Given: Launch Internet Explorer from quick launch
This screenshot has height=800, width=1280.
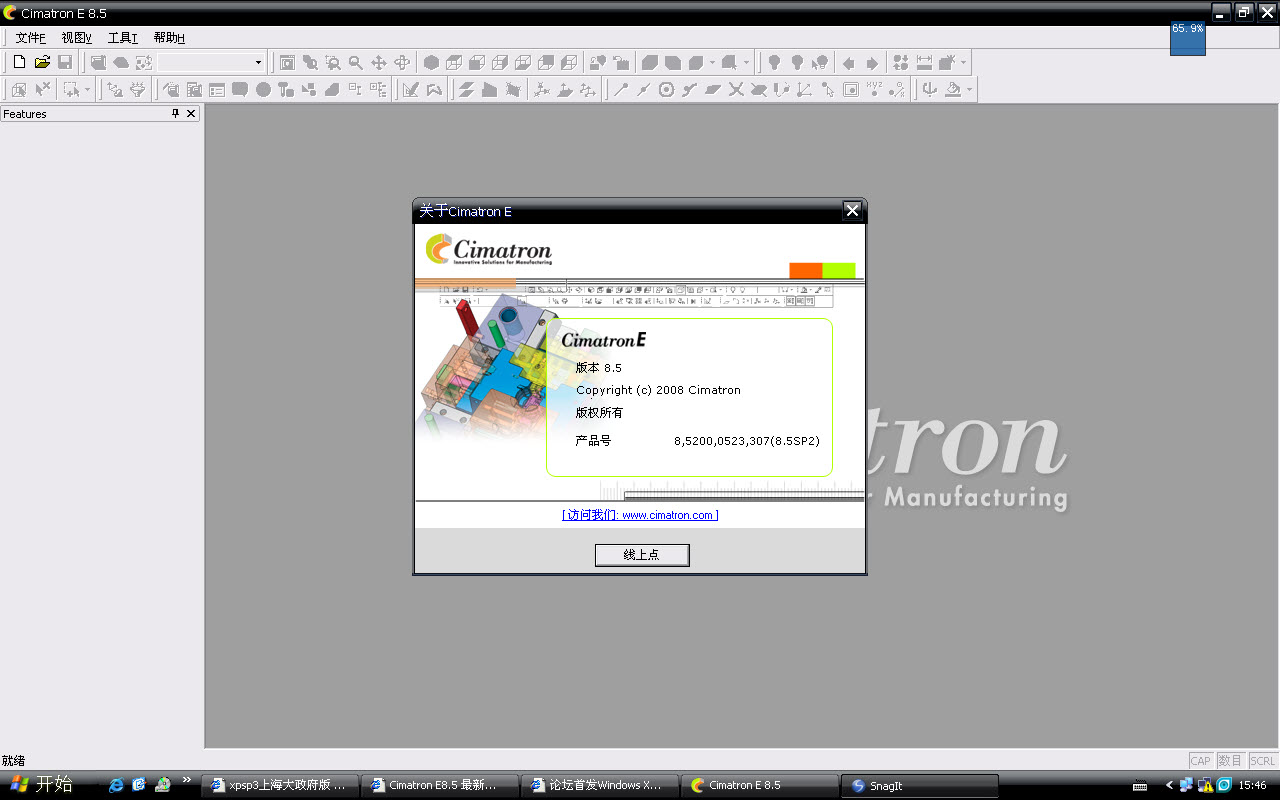Looking at the screenshot, I should (116, 785).
